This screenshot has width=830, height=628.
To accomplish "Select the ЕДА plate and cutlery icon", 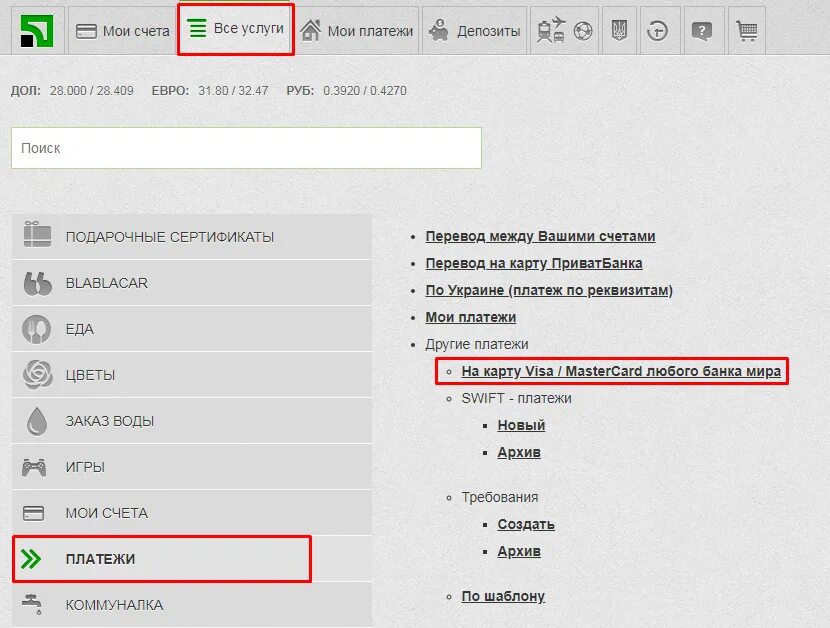I will pyautogui.click(x=37, y=329).
